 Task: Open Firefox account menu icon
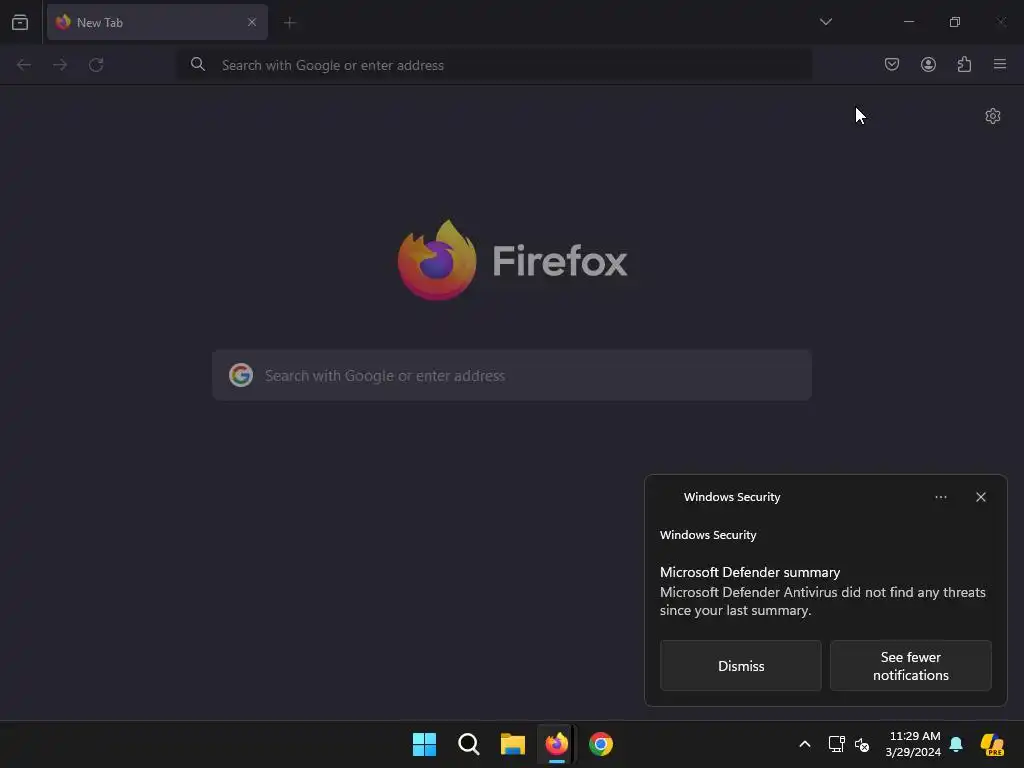pos(928,64)
